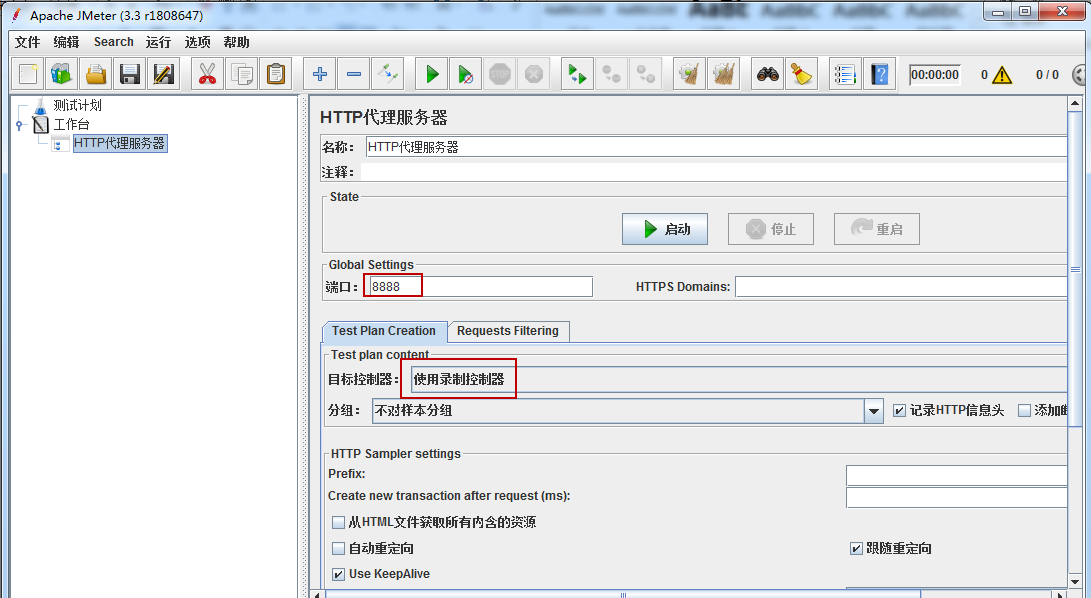Click the HTTPS Domains input field

[x=901, y=287]
